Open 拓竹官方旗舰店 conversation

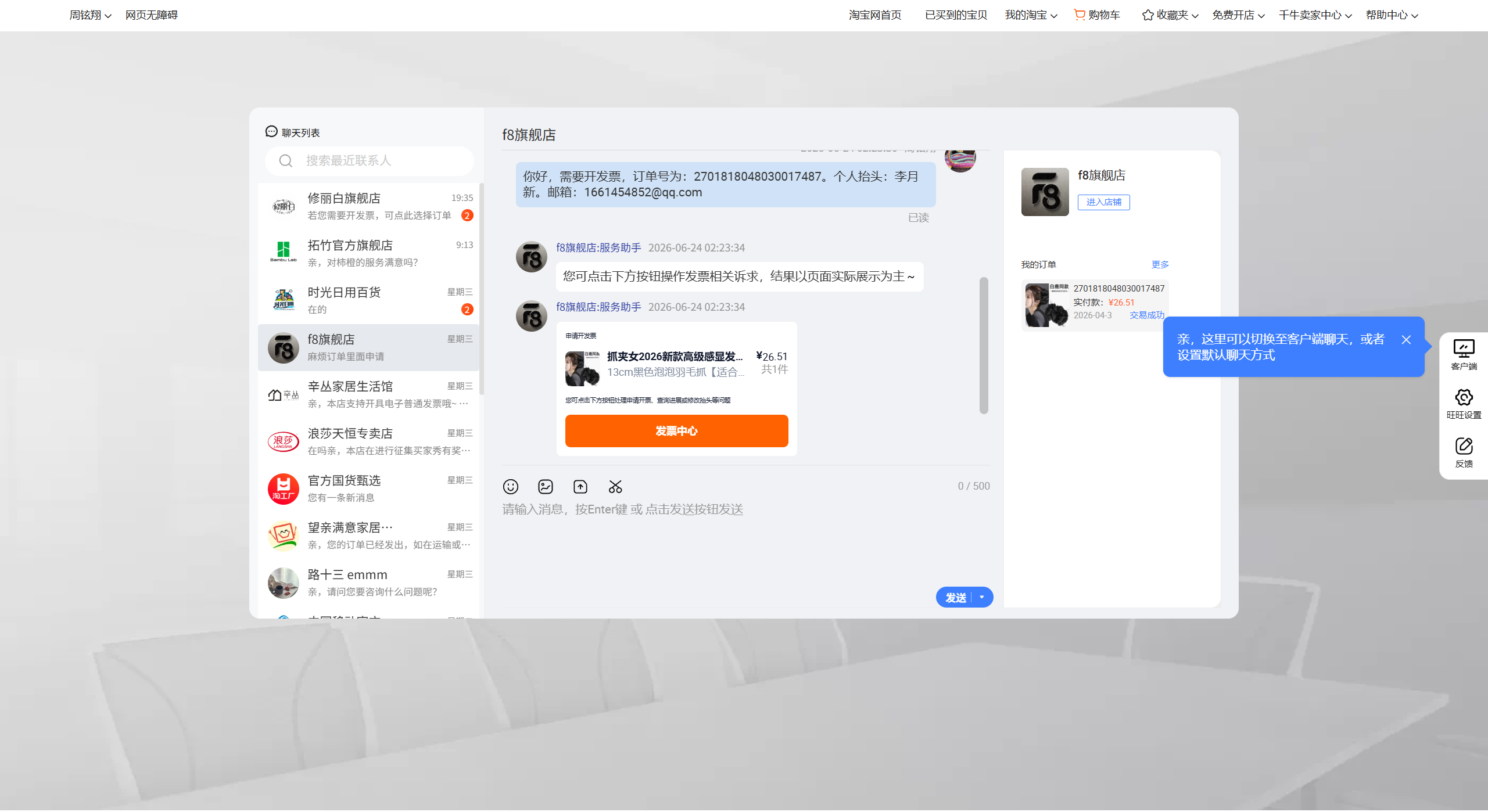click(369, 254)
